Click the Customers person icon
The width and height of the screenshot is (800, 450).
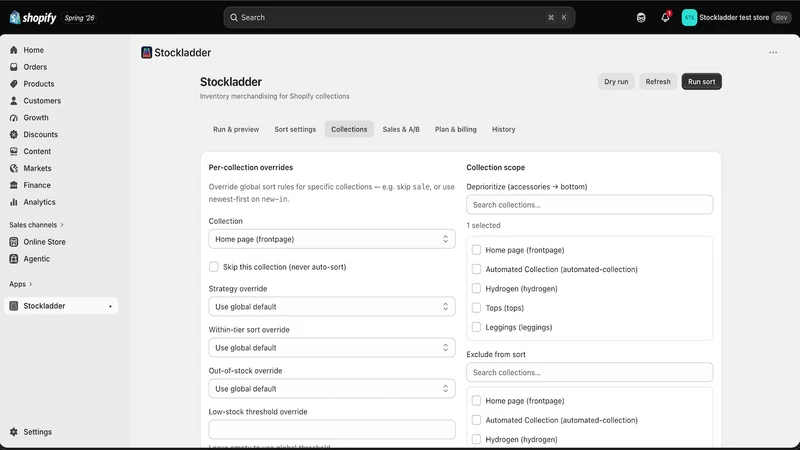tap(14, 101)
